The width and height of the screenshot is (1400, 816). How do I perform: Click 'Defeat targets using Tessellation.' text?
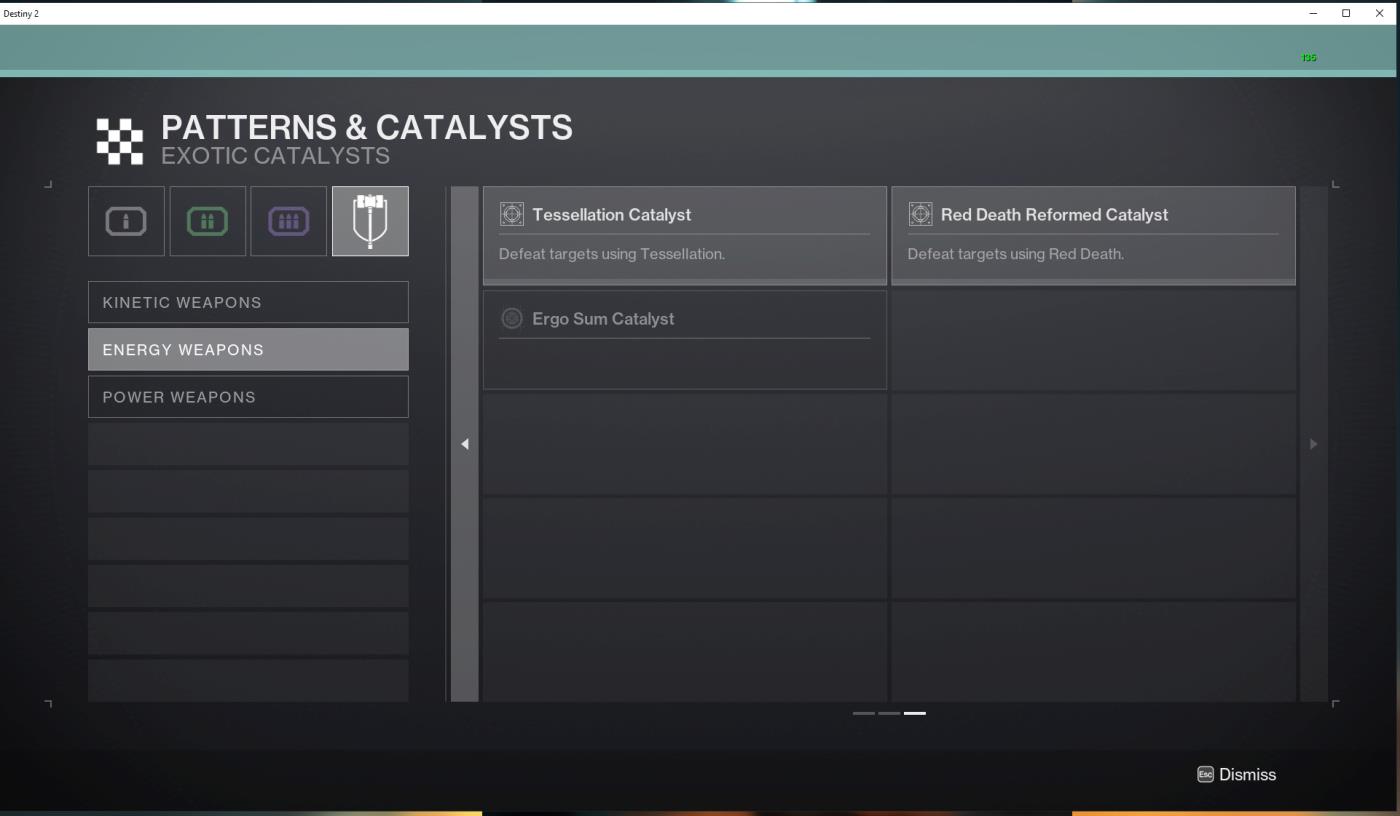(x=612, y=254)
